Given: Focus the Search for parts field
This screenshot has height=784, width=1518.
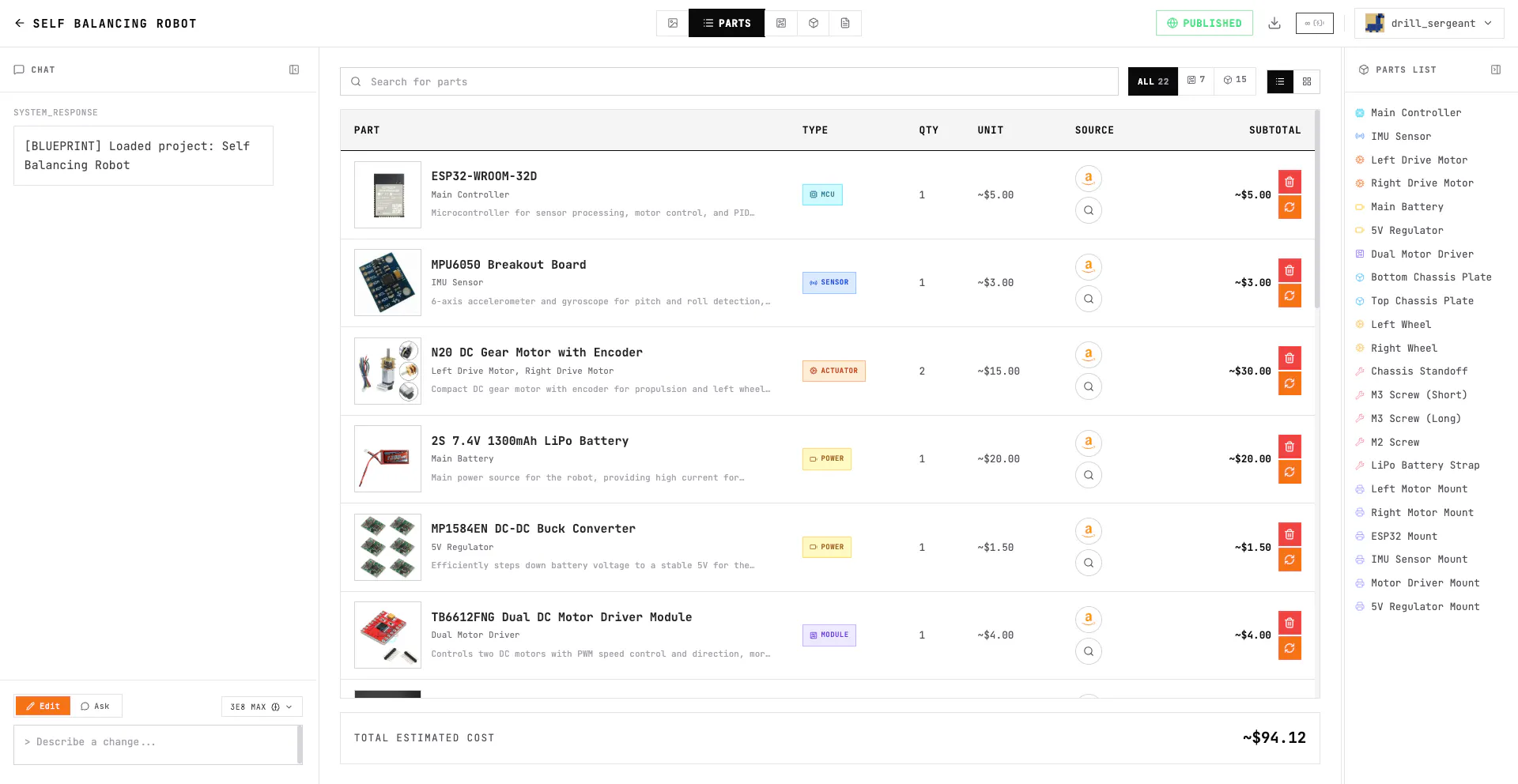Looking at the screenshot, I should tap(729, 81).
